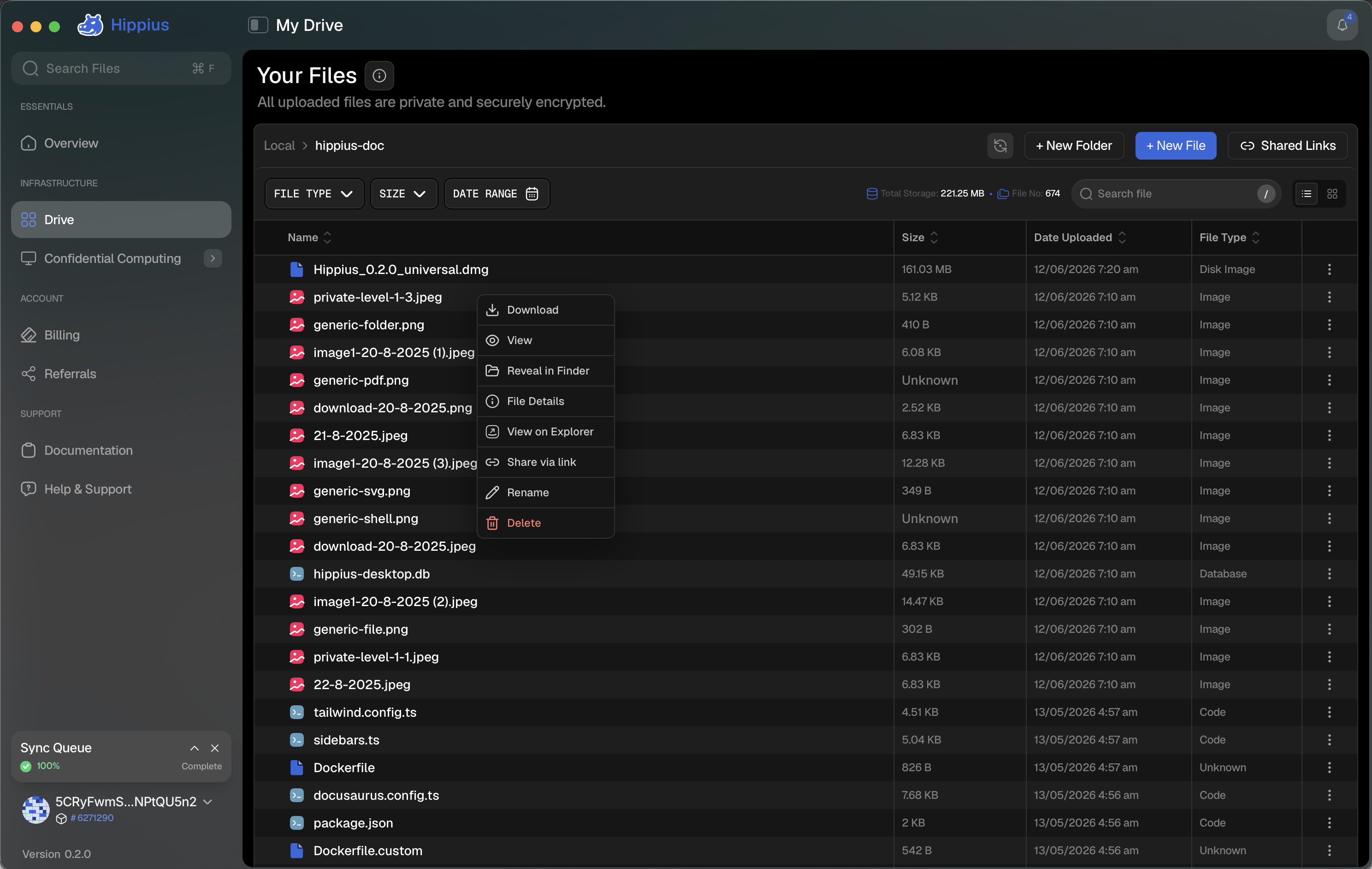Click the New Folder button
1372x869 pixels.
pyautogui.click(x=1074, y=146)
